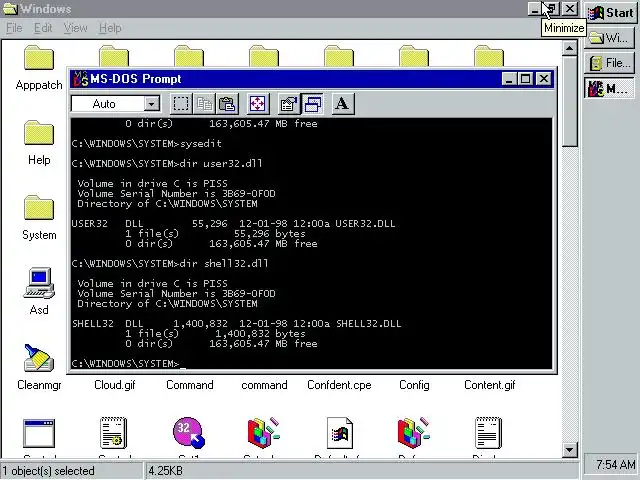
Task: Click the 7:54 AM clock
Action: tap(616, 464)
